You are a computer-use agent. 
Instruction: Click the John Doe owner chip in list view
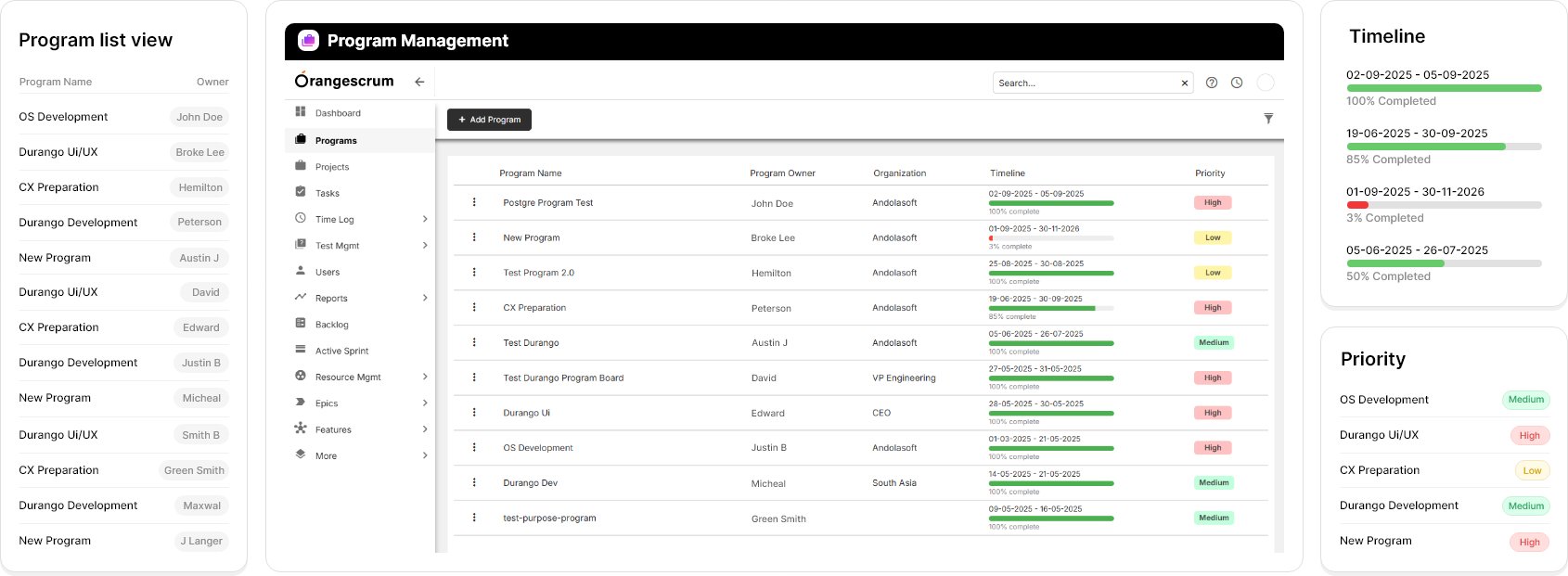coord(199,117)
